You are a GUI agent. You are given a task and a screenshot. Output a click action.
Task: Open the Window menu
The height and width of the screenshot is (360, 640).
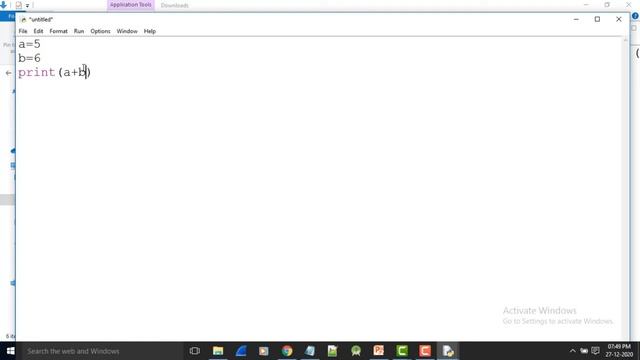[127, 31]
